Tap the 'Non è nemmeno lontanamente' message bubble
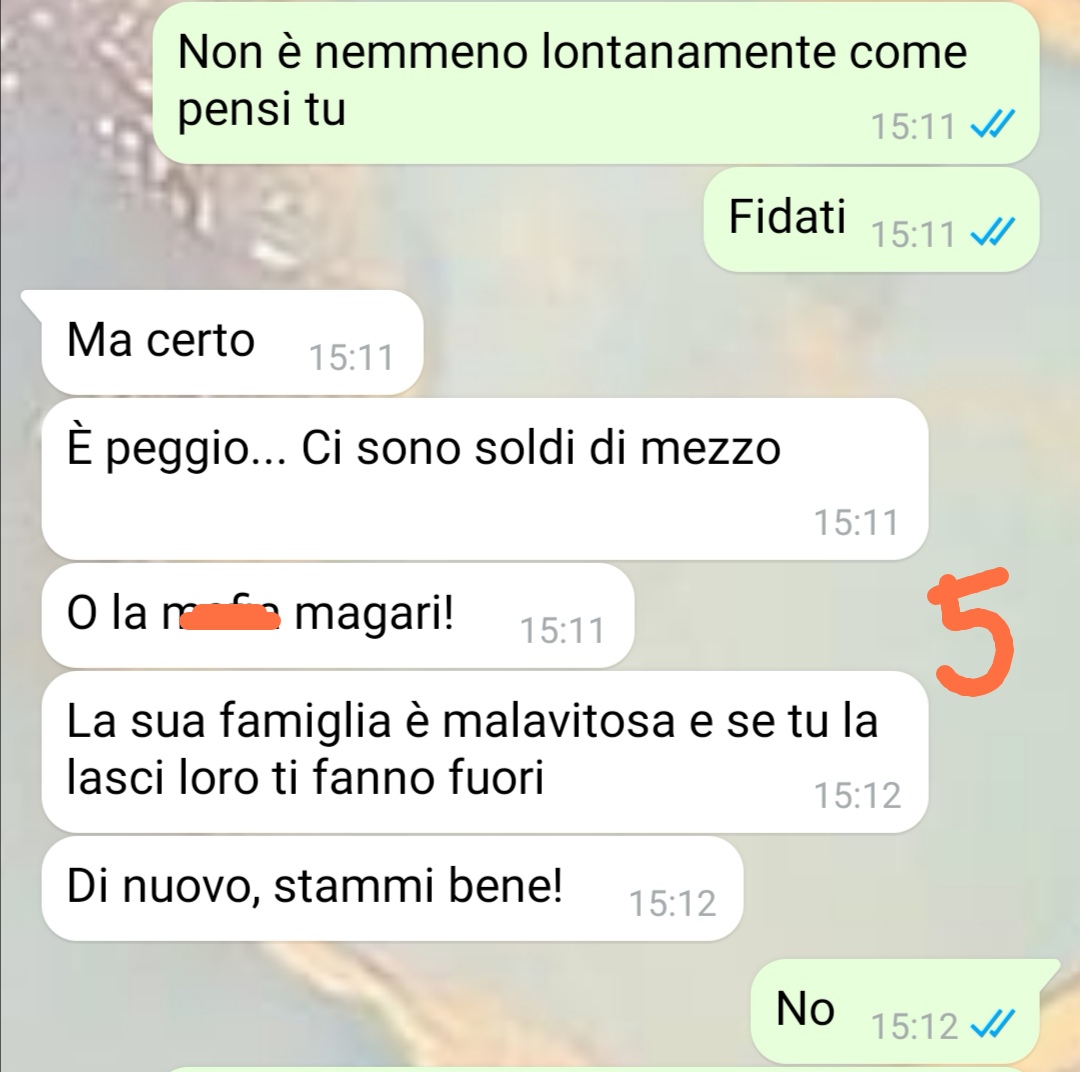The width and height of the screenshot is (1080, 1072). pos(595,83)
